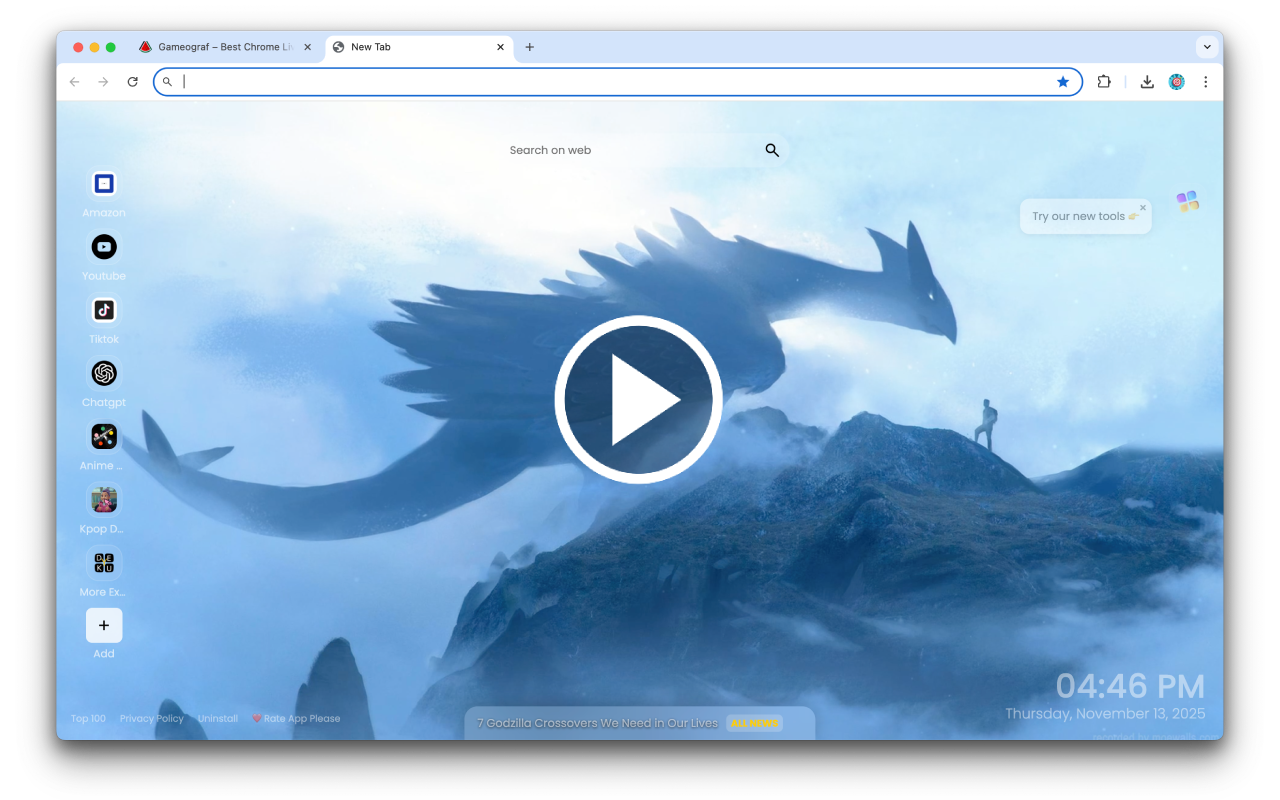Click the ALL NEWS button
Viewport: 1280px width, 800px height.
[x=755, y=723]
